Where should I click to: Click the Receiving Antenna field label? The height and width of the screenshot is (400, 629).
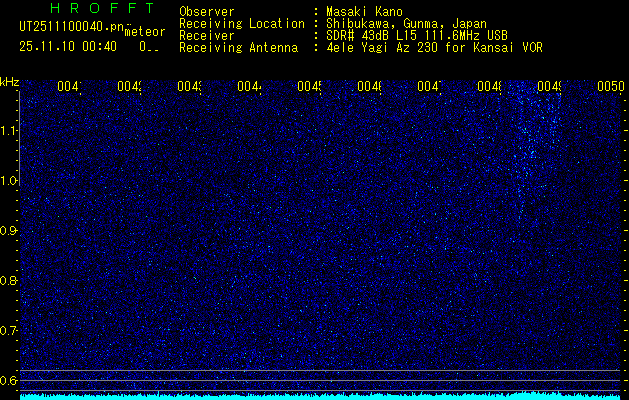click(238, 47)
